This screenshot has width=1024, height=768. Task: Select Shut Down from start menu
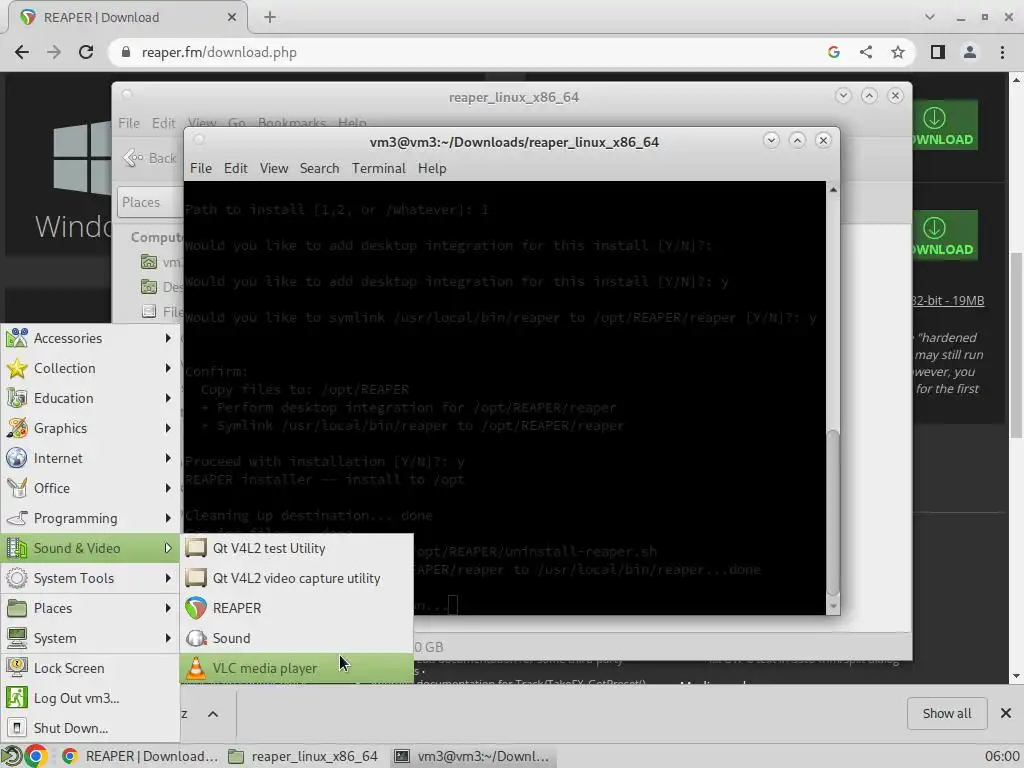click(x=90, y=728)
